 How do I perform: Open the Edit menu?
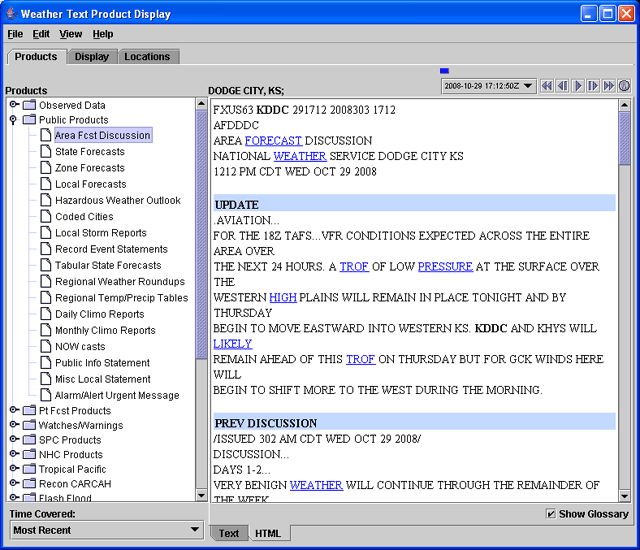pyautogui.click(x=41, y=34)
